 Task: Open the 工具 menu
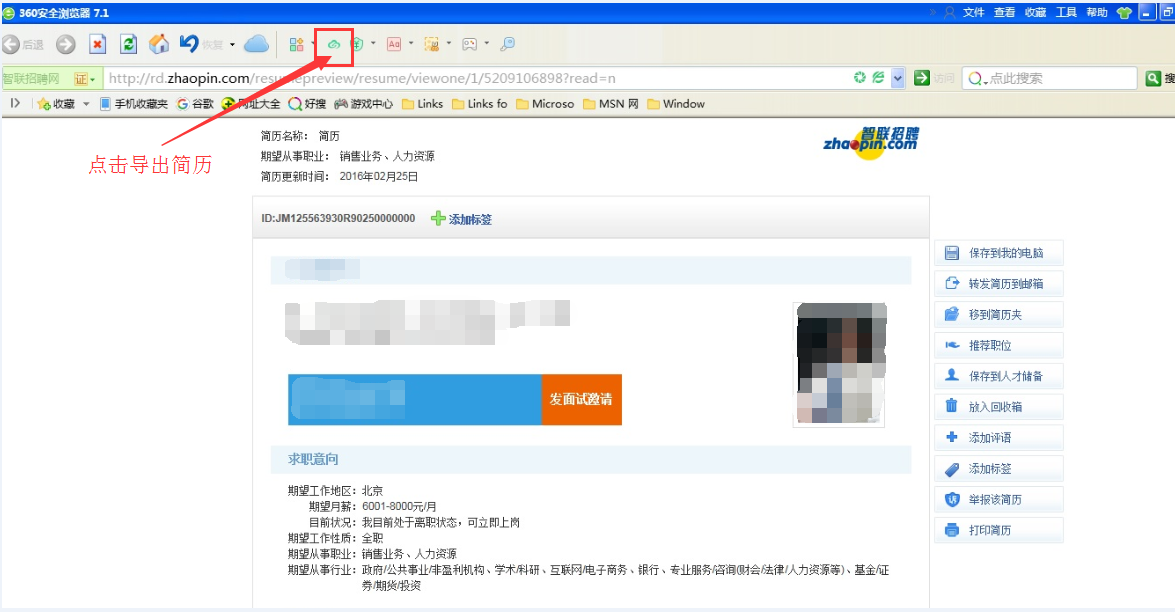(1066, 13)
